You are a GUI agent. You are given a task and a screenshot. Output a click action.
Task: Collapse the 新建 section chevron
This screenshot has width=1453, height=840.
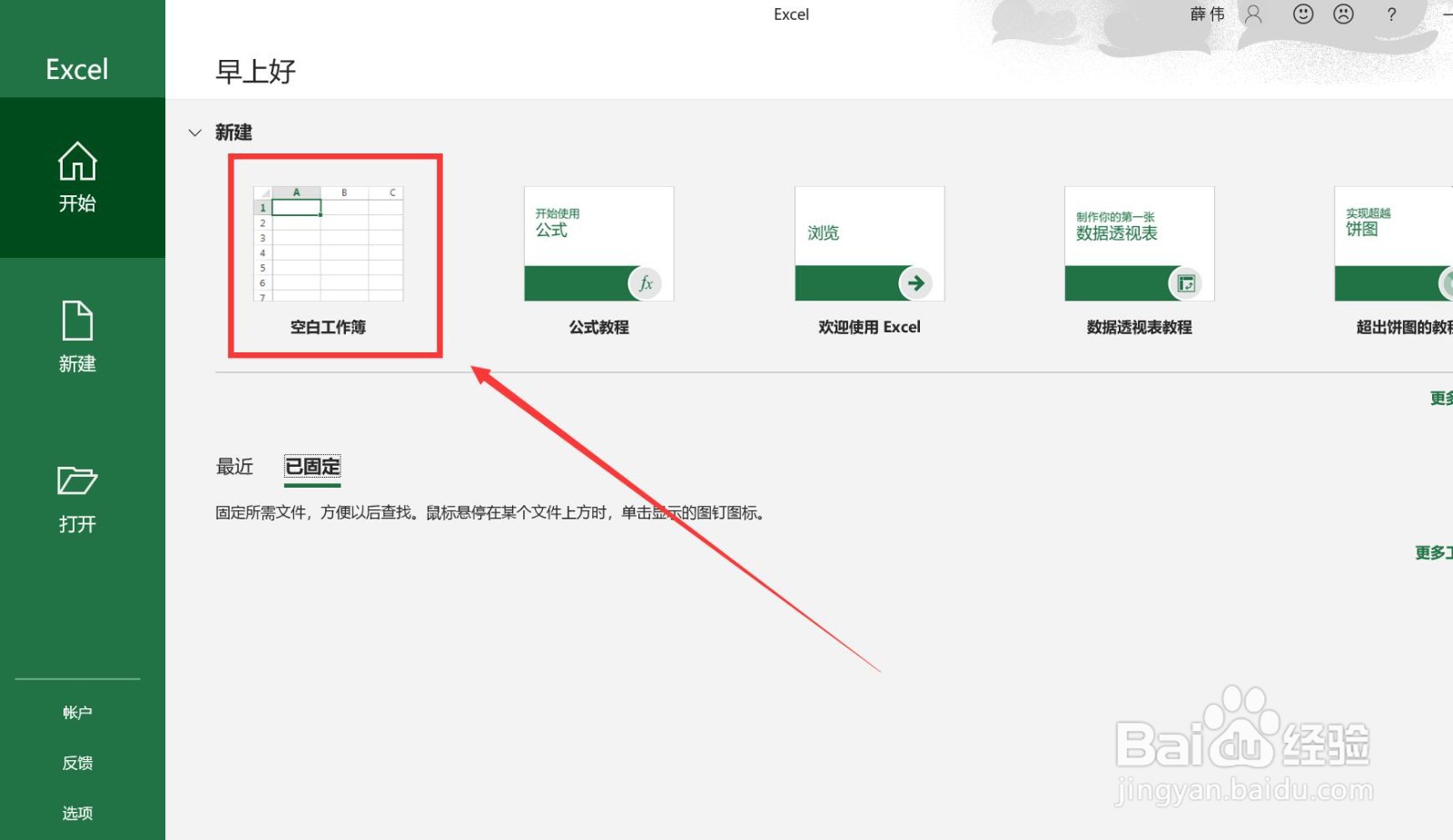194,133
